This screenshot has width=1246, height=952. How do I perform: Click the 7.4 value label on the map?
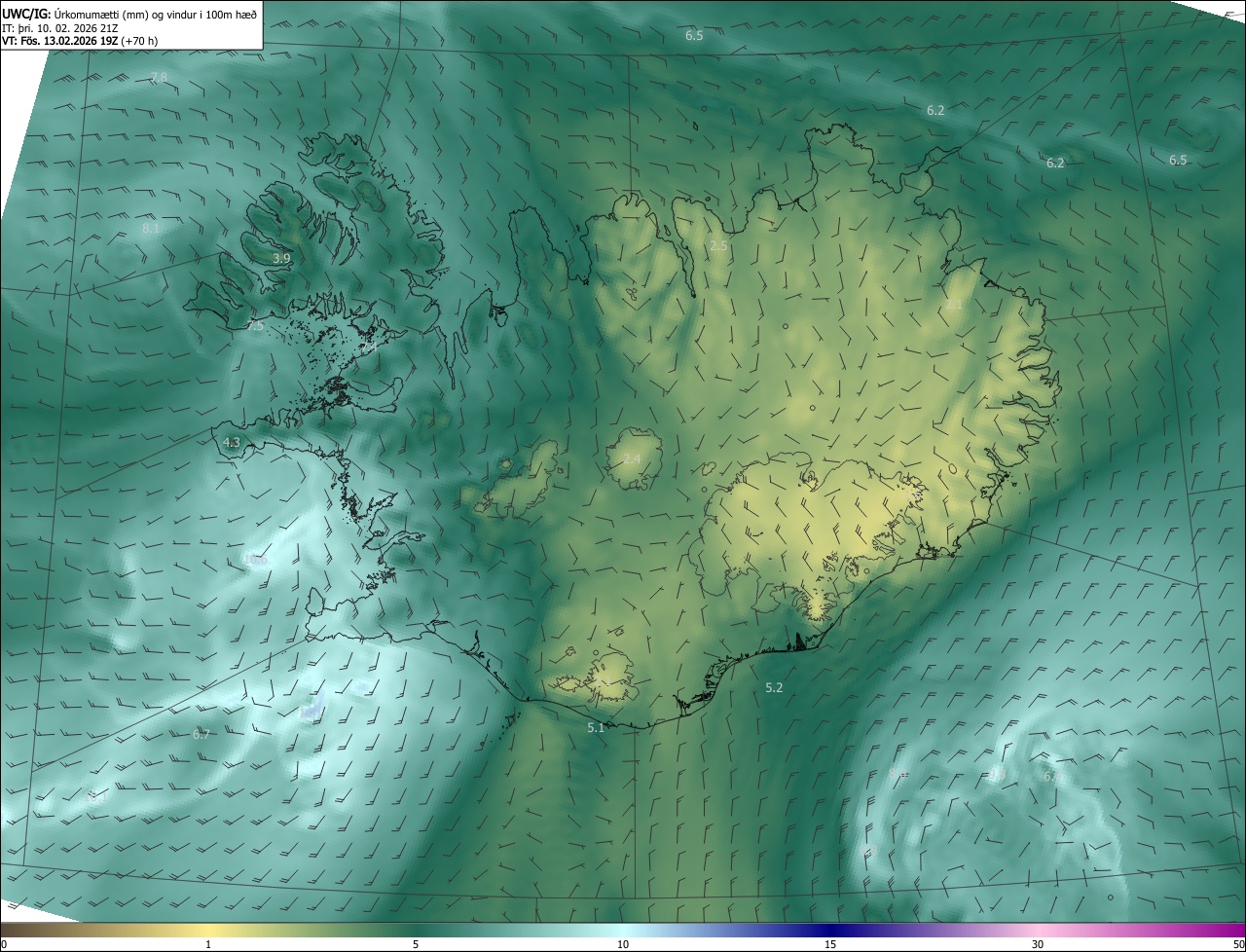(x=368, y=347)
